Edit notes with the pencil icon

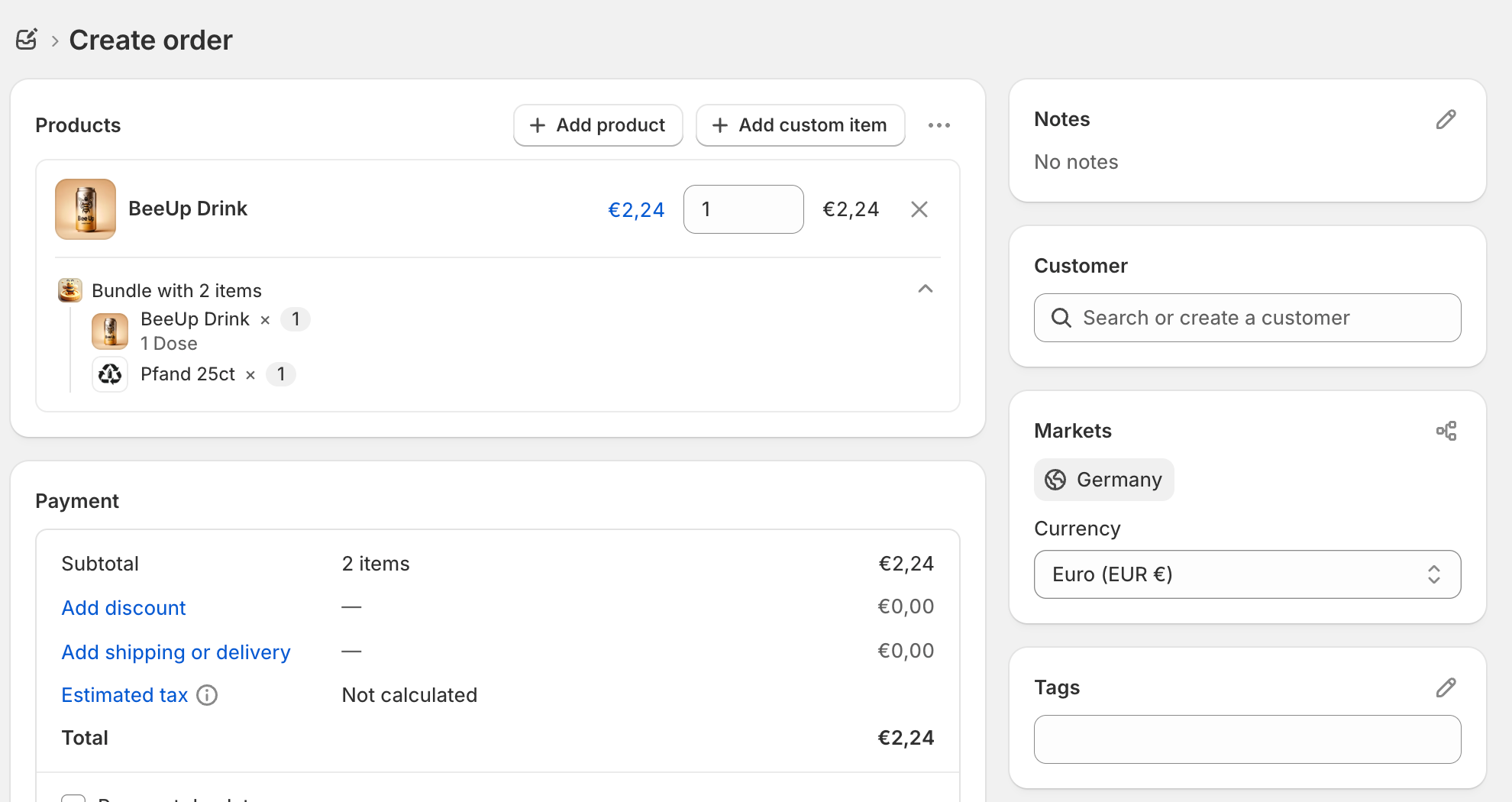[x=1446, y=119]
